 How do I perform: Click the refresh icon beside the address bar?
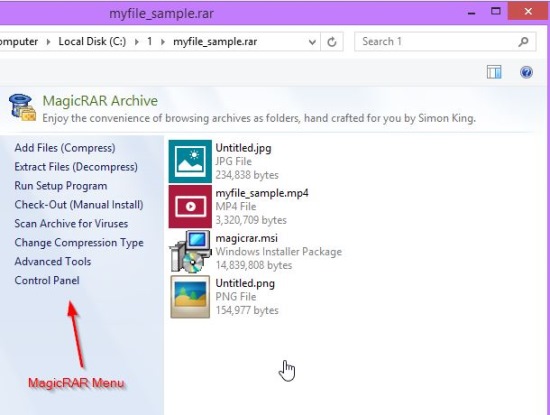click(x=332, y=42)
